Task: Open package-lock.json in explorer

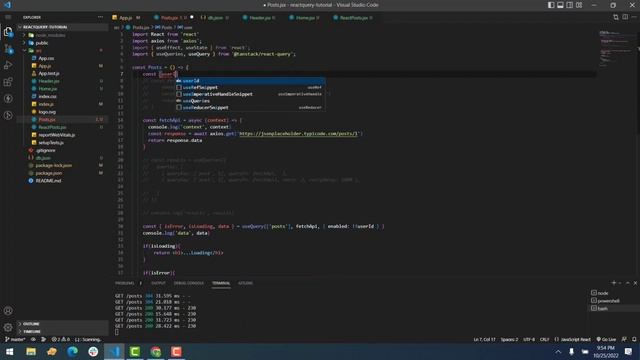Action: 53,165
